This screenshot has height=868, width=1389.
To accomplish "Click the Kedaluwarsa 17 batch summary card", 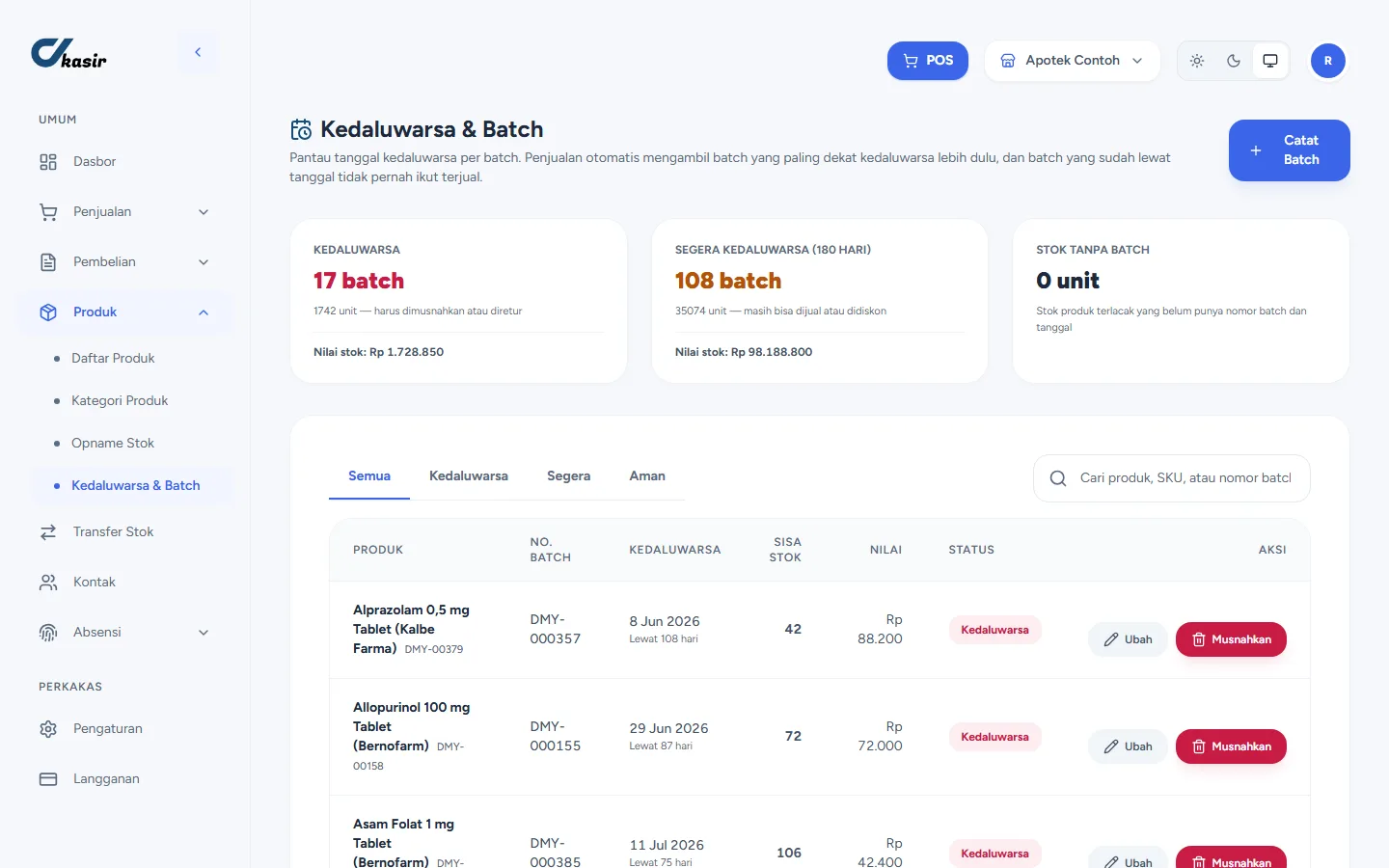I will 459,301.
